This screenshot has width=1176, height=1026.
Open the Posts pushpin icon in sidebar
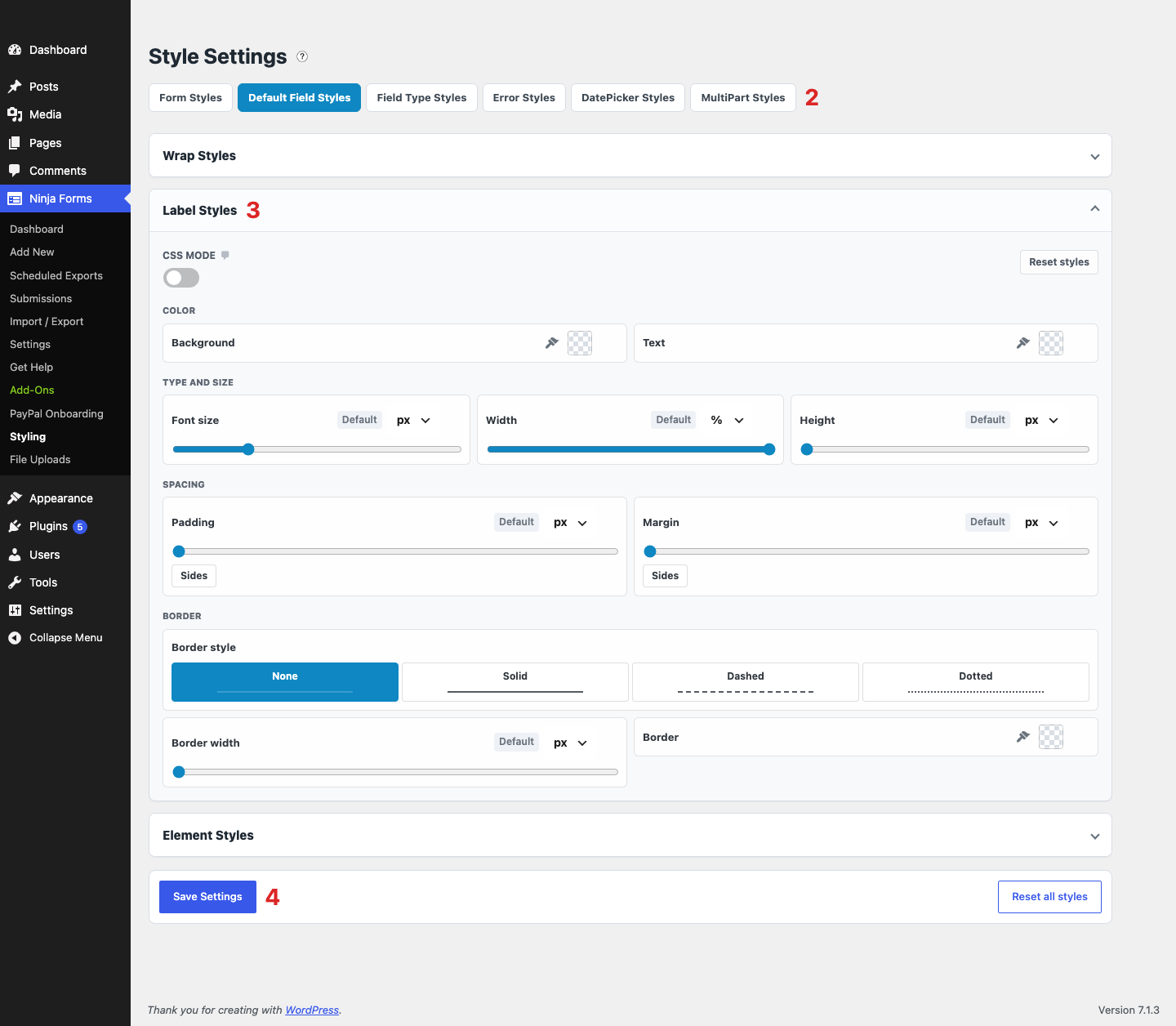point(15,87)
